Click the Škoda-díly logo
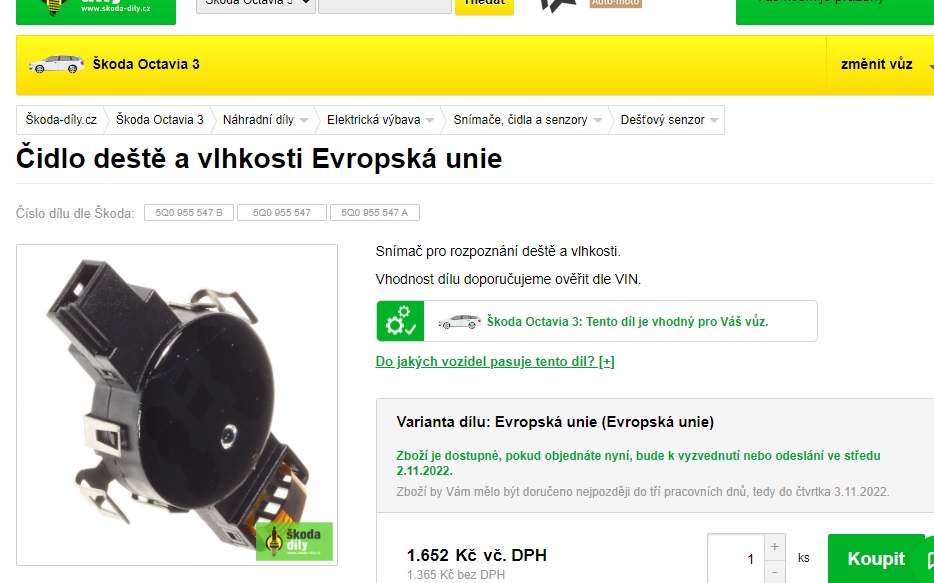Viewport: 934px width, 583px height. tap(95, 8)
